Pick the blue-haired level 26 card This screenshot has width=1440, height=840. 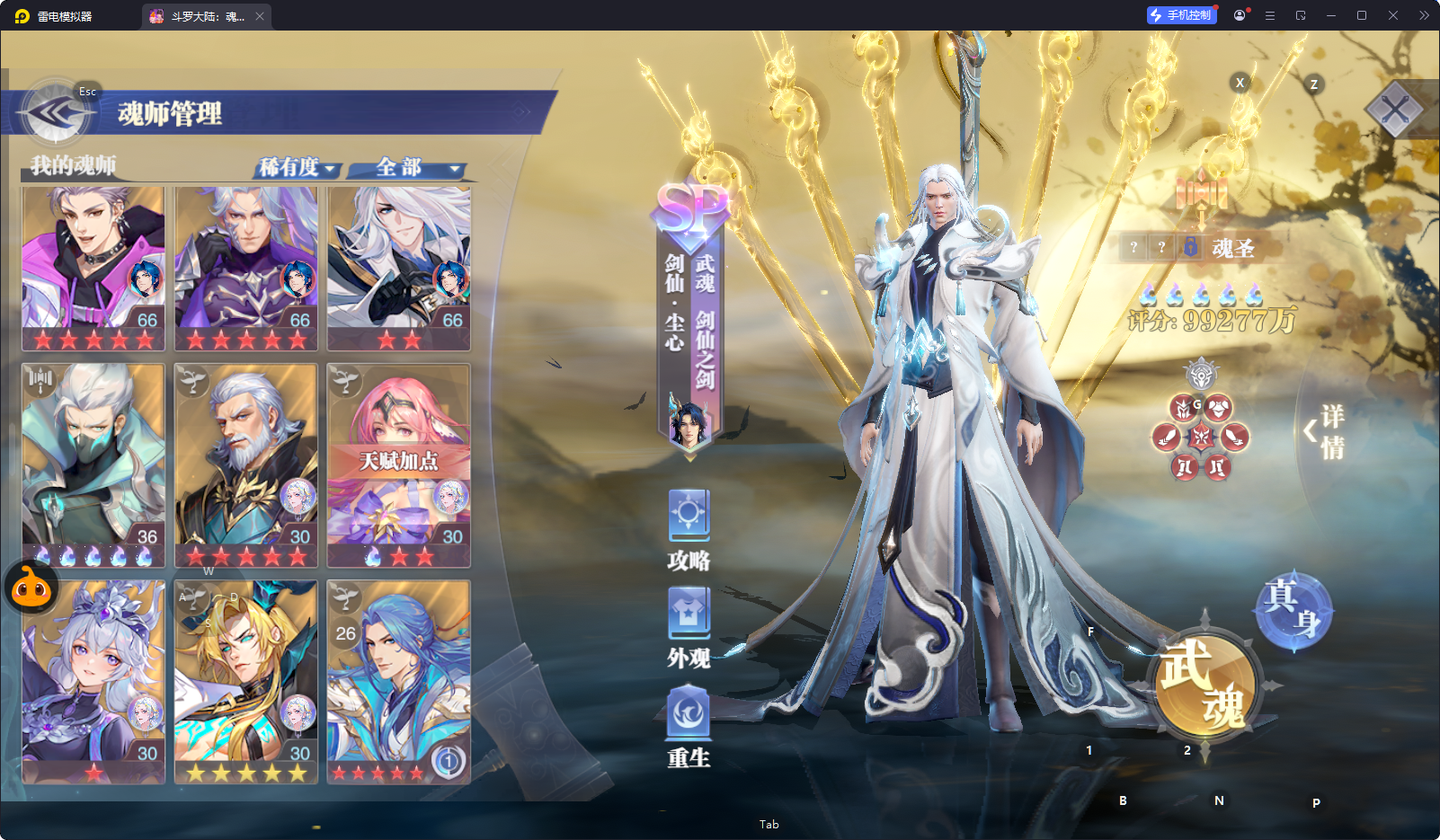[399, 682]
